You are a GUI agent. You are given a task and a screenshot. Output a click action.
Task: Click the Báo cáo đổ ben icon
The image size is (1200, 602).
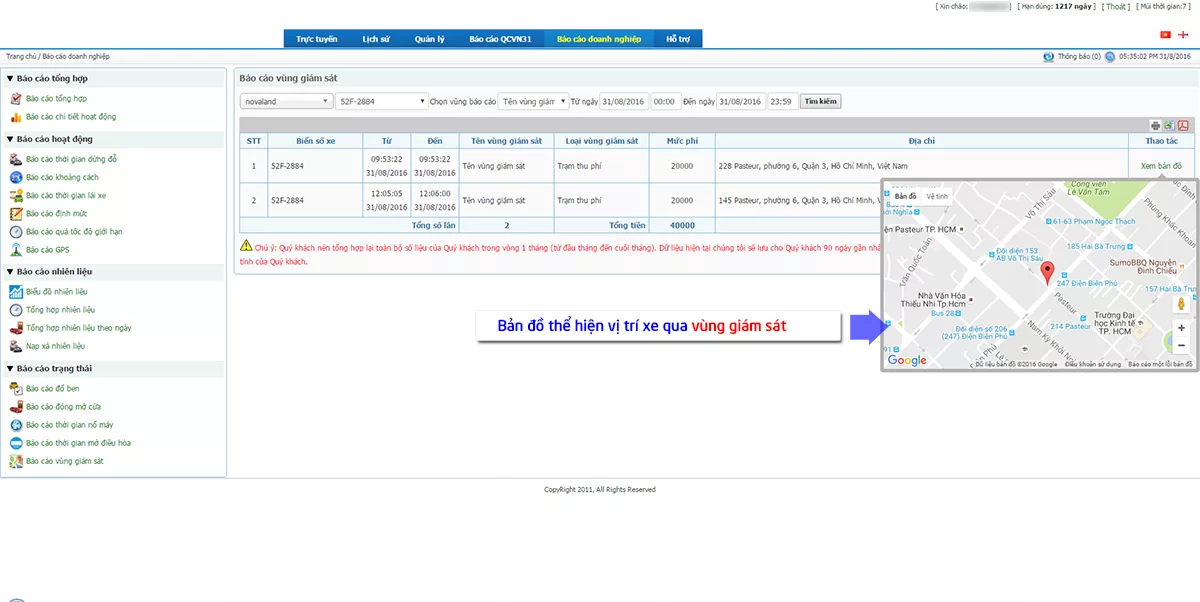click(x=16, y=388)
